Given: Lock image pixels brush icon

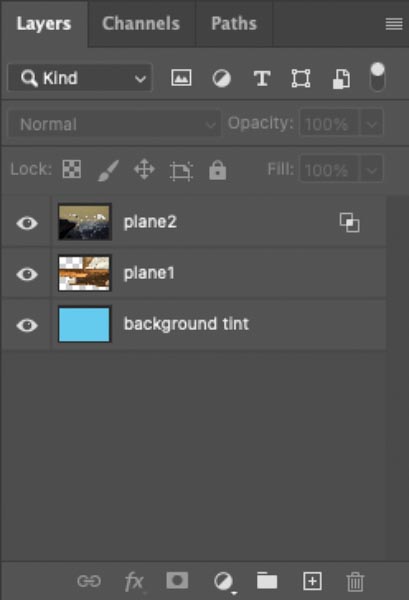Looking at the screenshot, I should [x=108, y=170].
